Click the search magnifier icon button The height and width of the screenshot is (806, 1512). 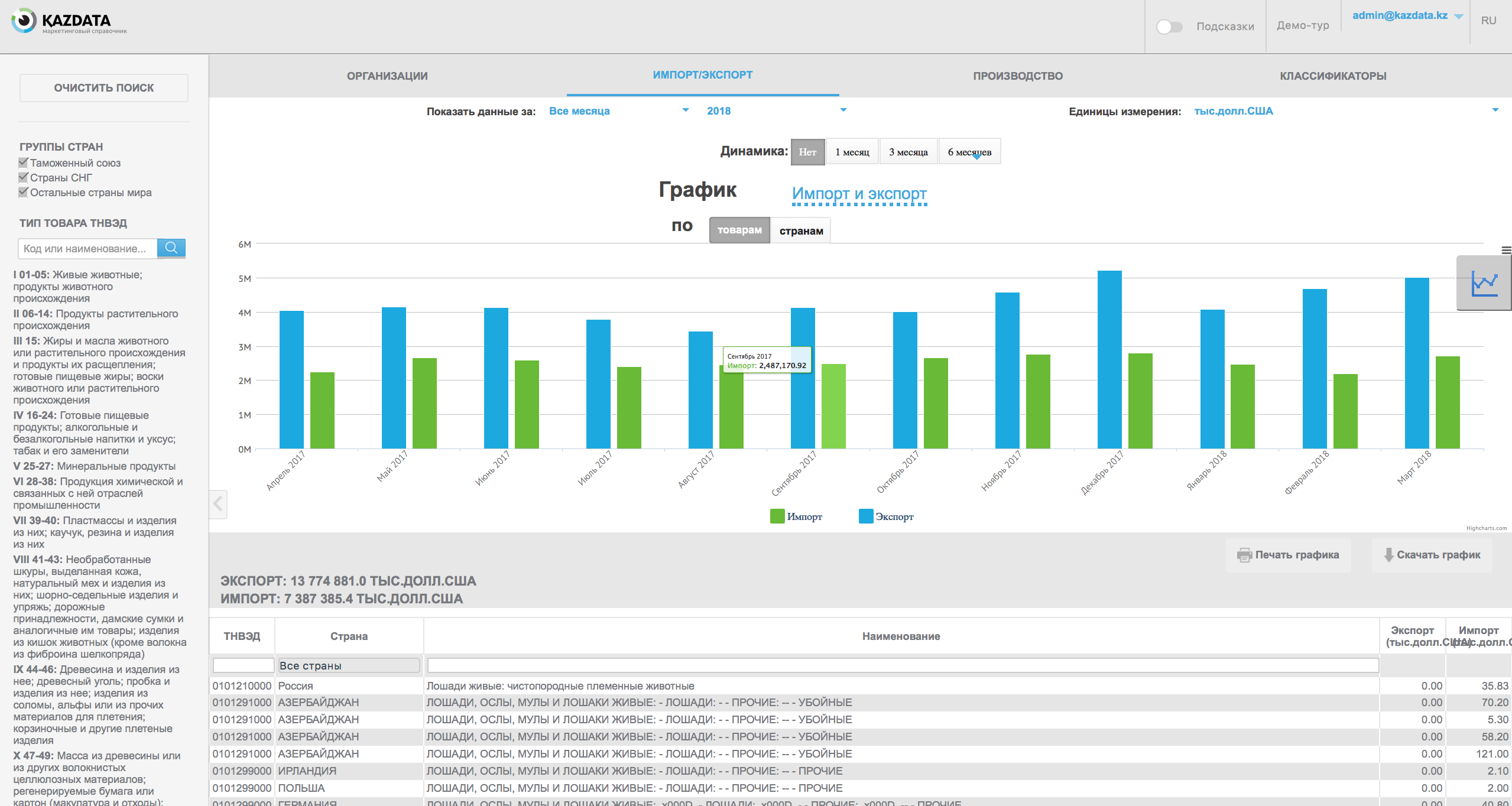click(171, 248)
